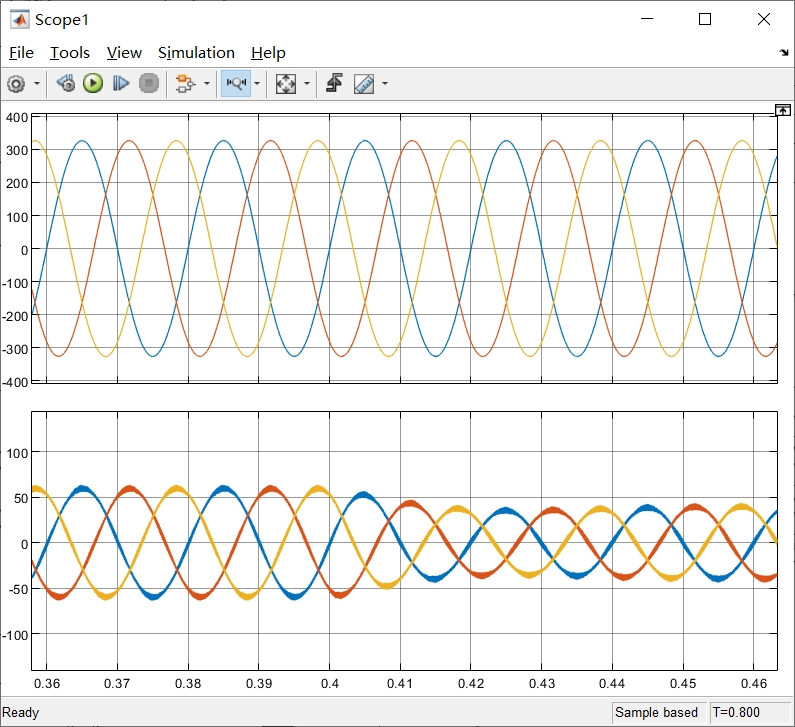Click the 0.36 x-axis tick label
Viewport: 795px width, 727px height.
[47, 683]
